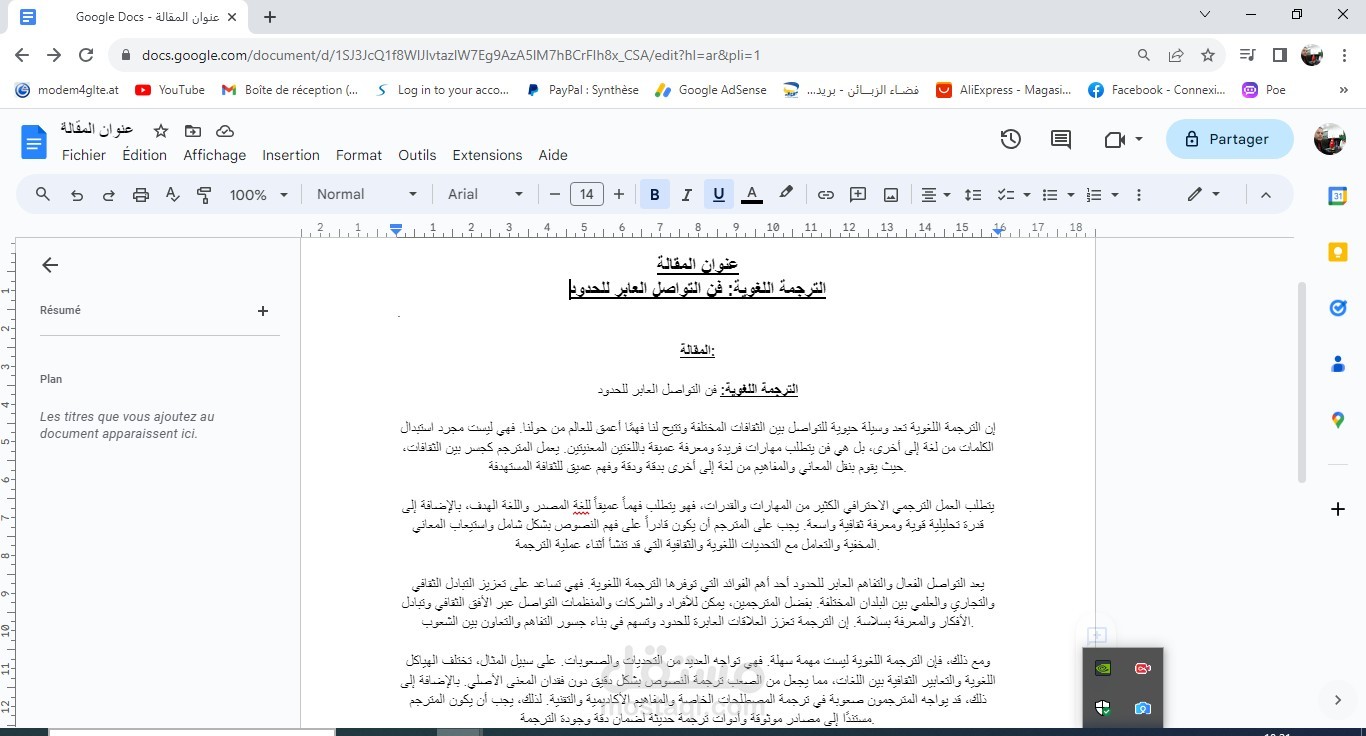Hide the menus with chevron up

(1265, 195)
